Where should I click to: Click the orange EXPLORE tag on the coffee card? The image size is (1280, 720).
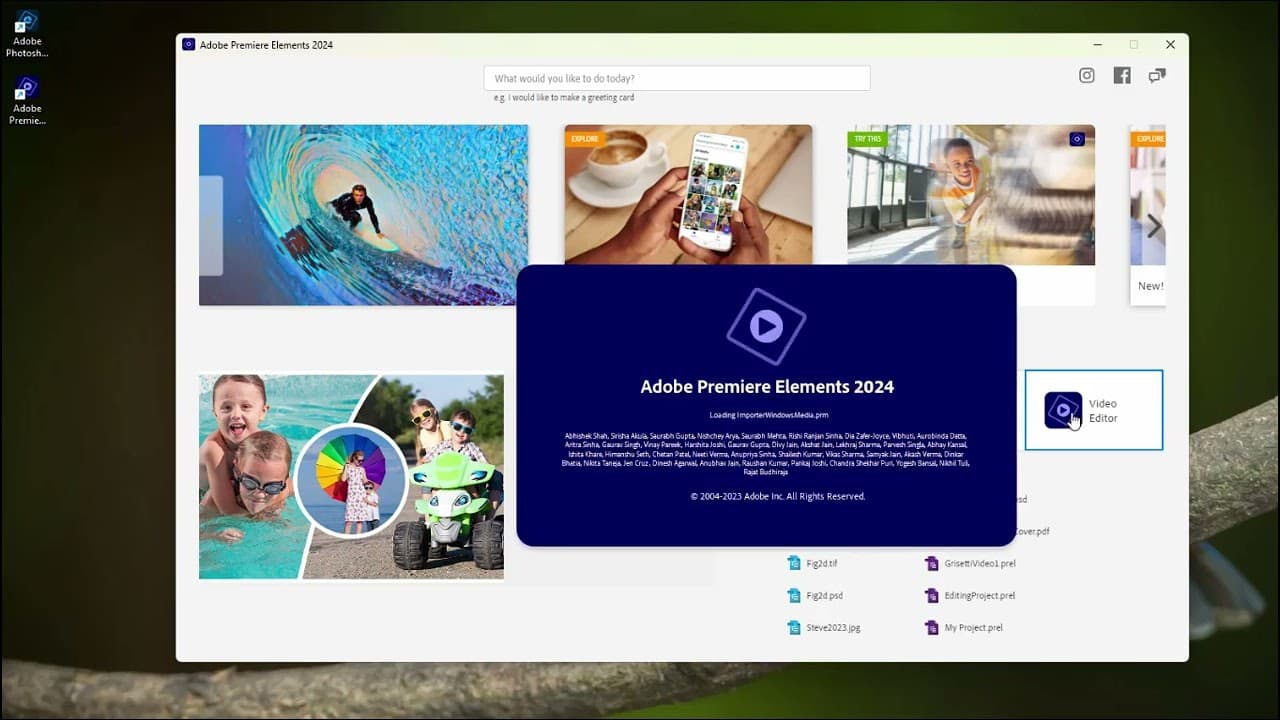pos(584,139)
